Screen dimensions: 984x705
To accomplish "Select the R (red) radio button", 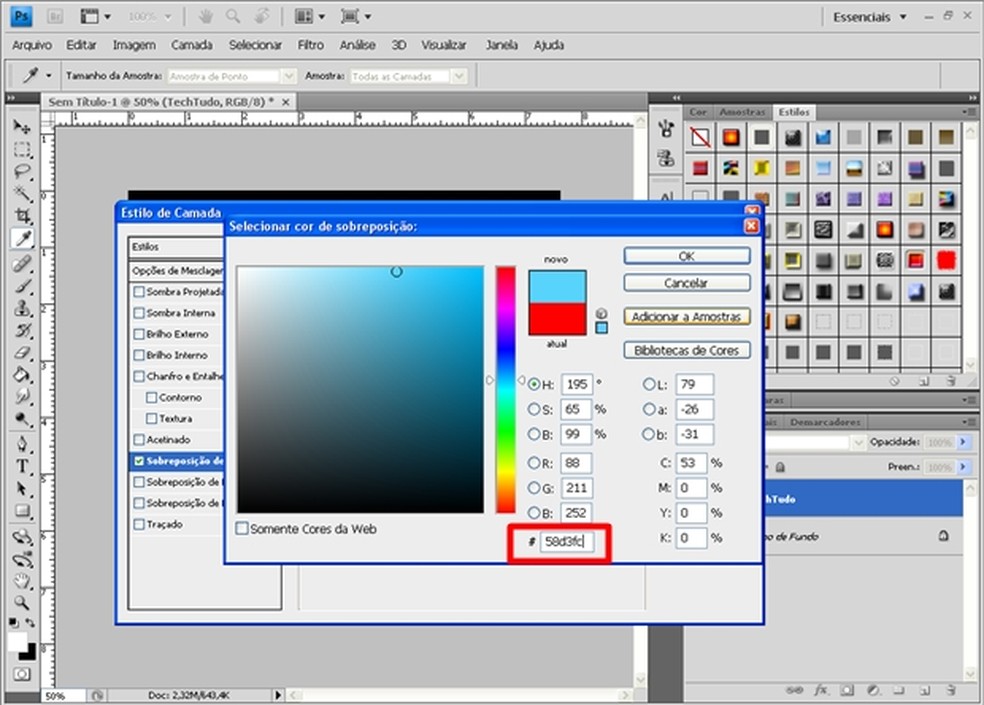I will [x=535, y=463].
